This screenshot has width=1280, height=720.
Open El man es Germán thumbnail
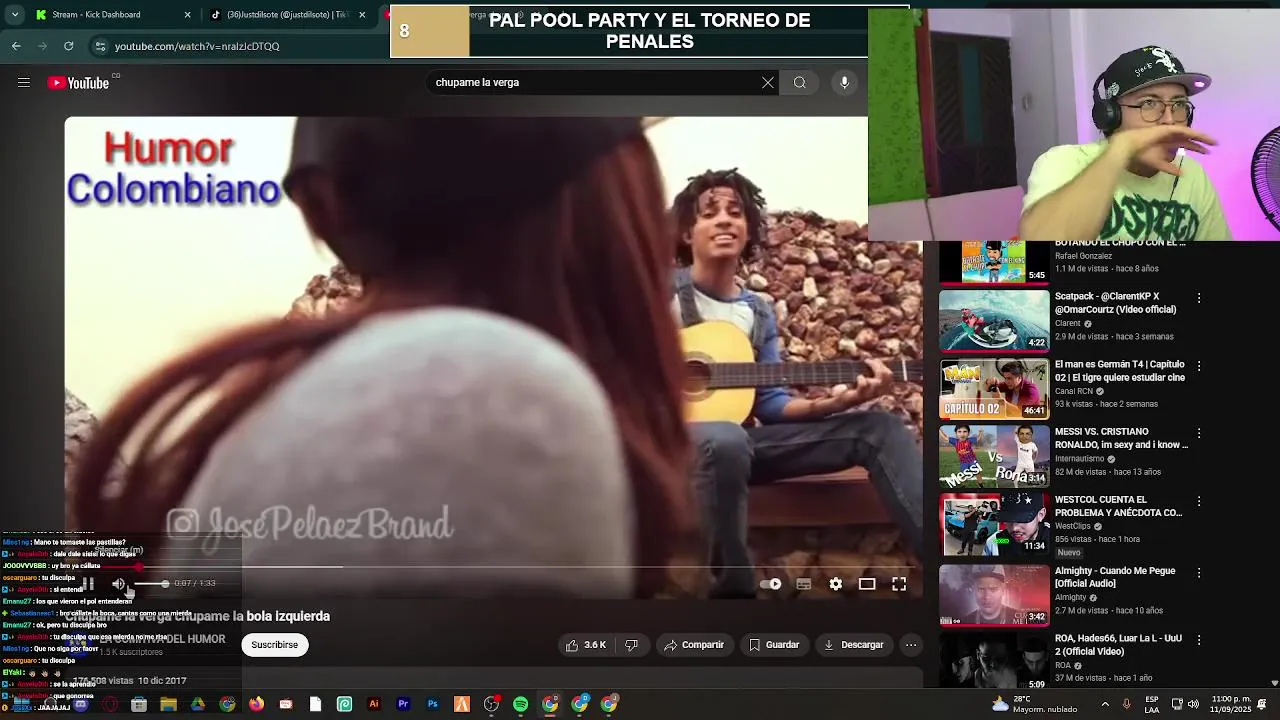[994, 389]
